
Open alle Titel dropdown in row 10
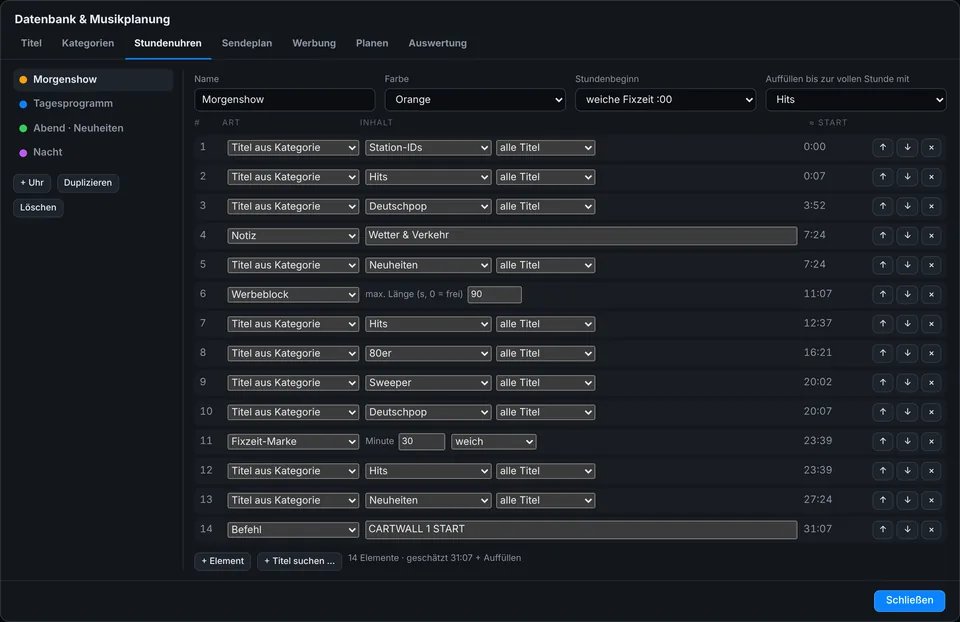[x=546, y=412]
